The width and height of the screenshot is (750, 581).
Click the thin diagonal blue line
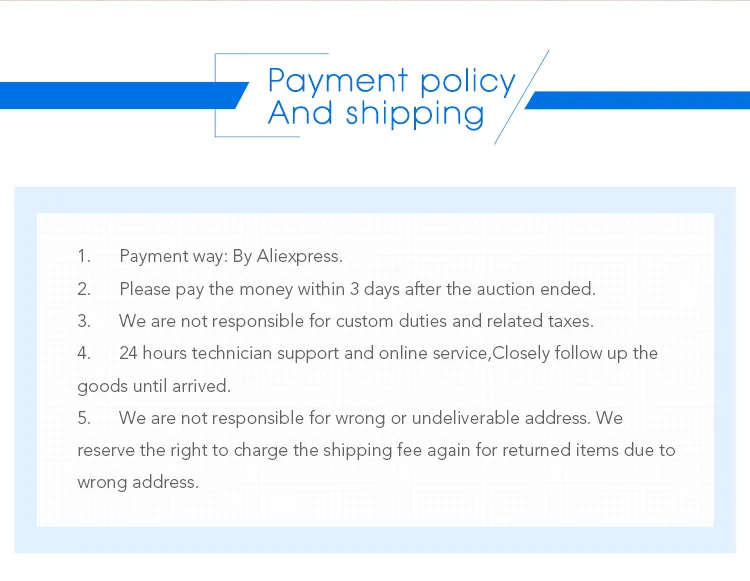(x=521, y=97)
